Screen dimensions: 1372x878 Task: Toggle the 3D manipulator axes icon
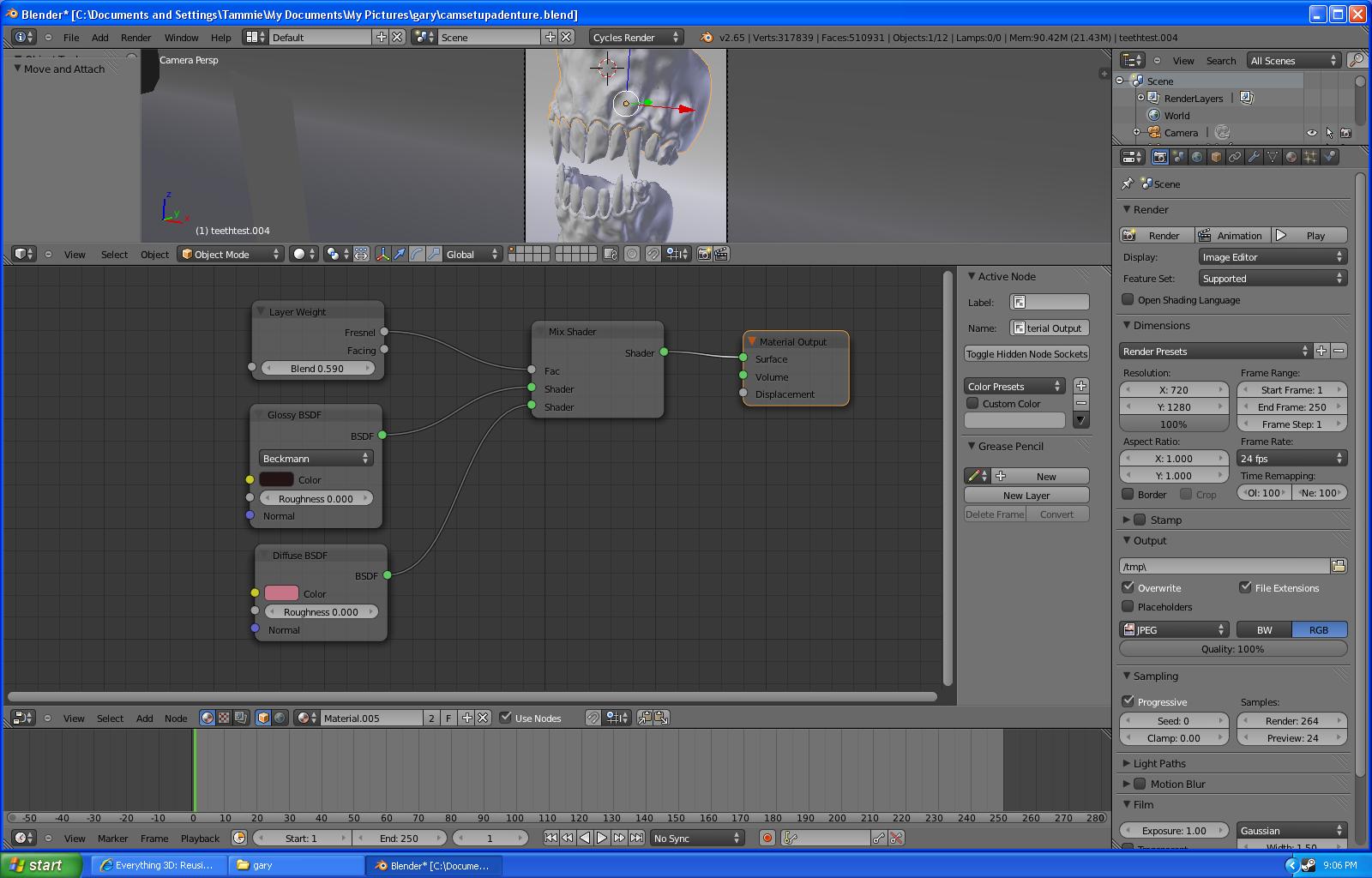coord(382,254)
